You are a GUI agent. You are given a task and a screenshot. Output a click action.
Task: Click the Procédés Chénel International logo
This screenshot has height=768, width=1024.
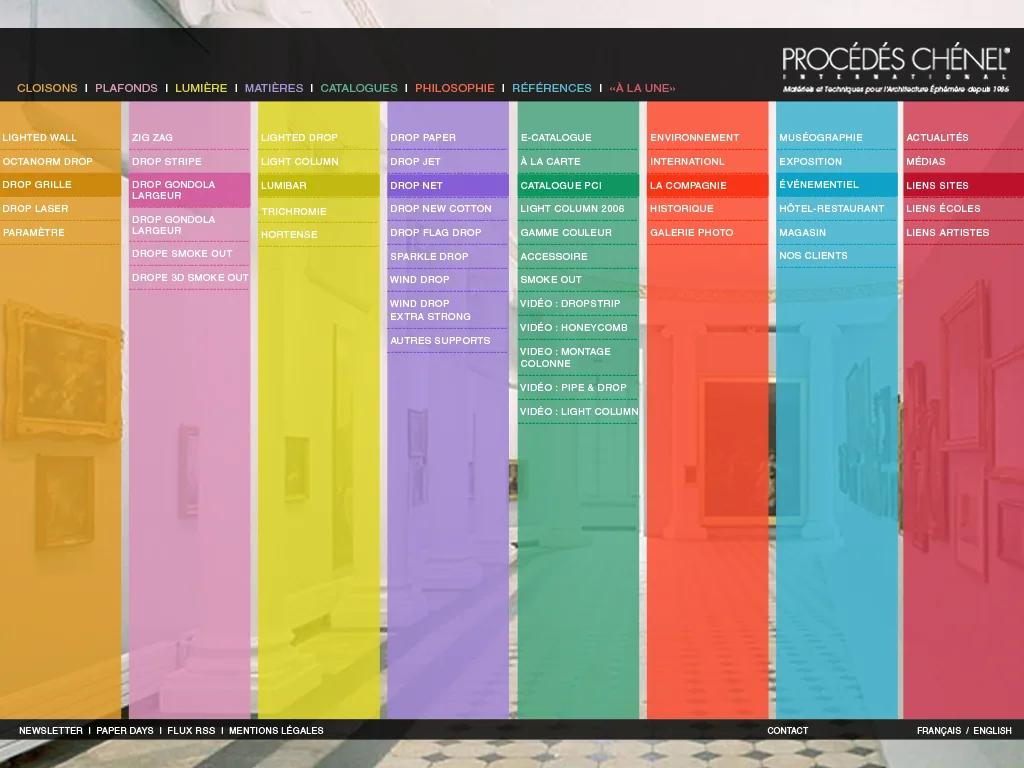click(895, 69)
